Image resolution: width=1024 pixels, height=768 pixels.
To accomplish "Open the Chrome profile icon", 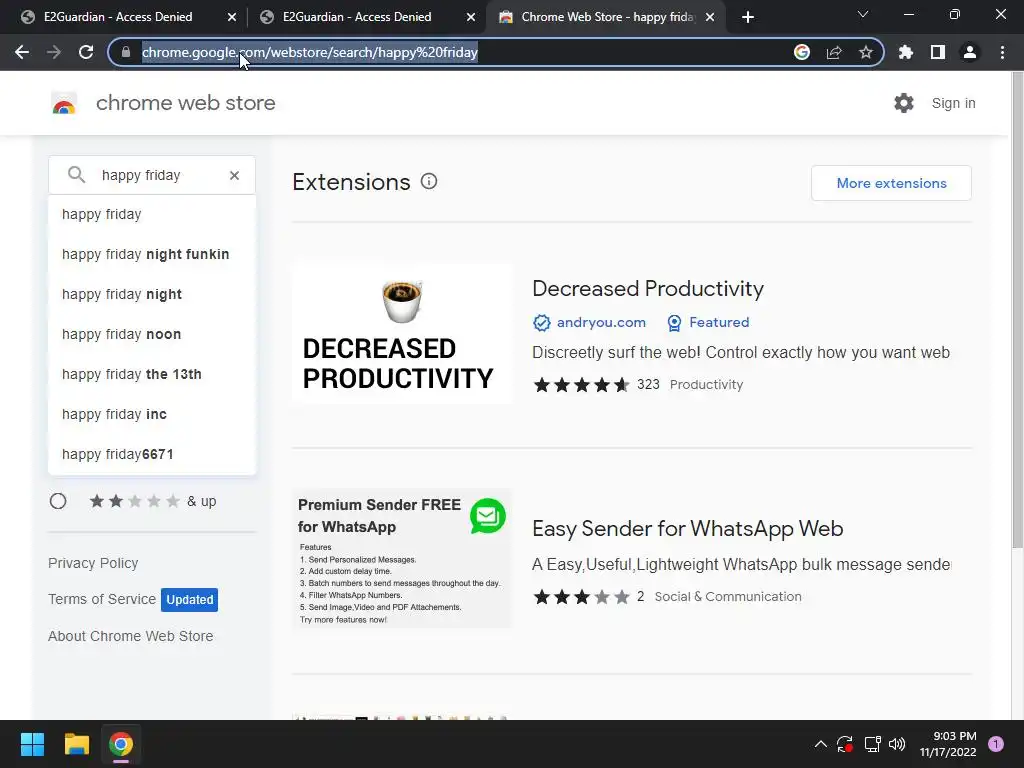I will (x=970, y=52).
